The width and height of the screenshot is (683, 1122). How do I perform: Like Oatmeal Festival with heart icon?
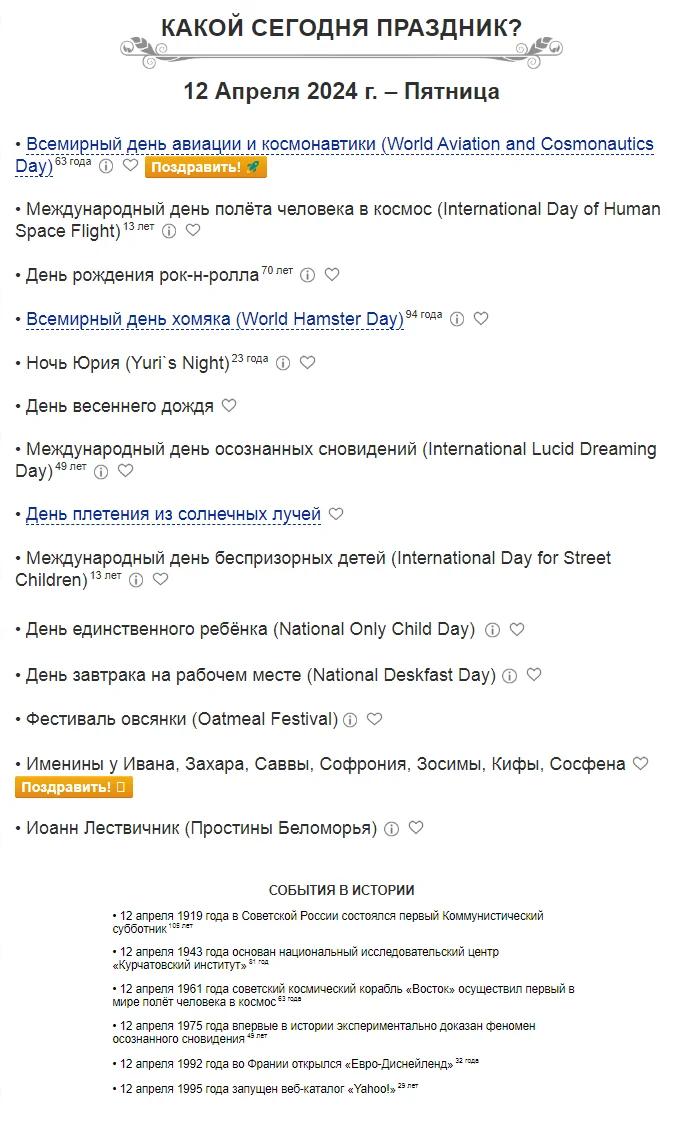(x=375, y=719)
